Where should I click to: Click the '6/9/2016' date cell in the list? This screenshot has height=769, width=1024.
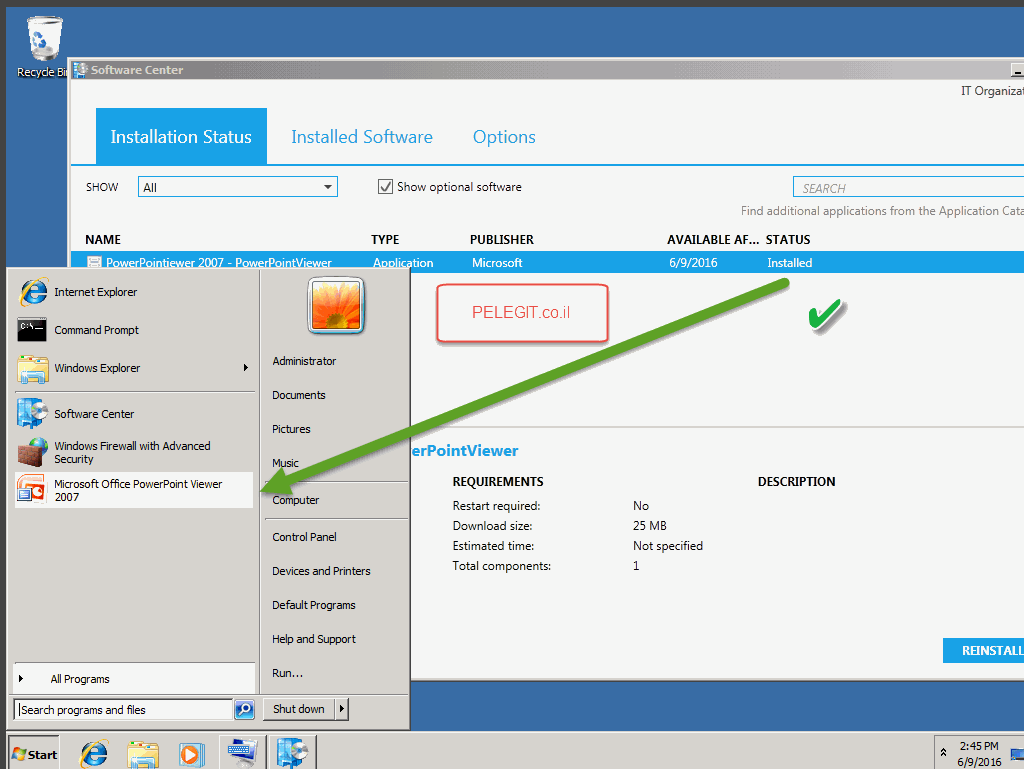[x=693, y=262]
